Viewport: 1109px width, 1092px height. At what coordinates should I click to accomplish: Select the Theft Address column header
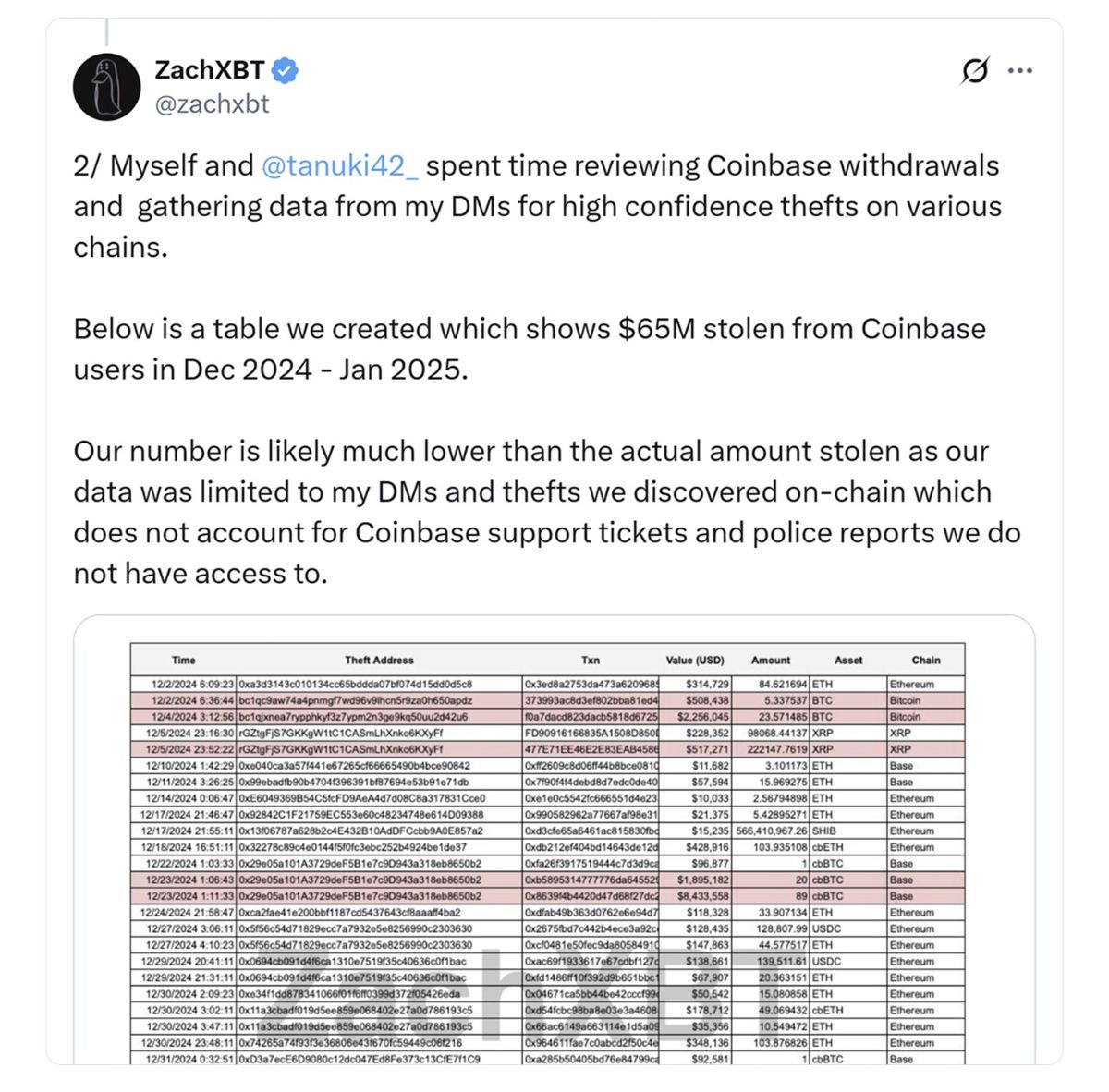click(379, 660)
